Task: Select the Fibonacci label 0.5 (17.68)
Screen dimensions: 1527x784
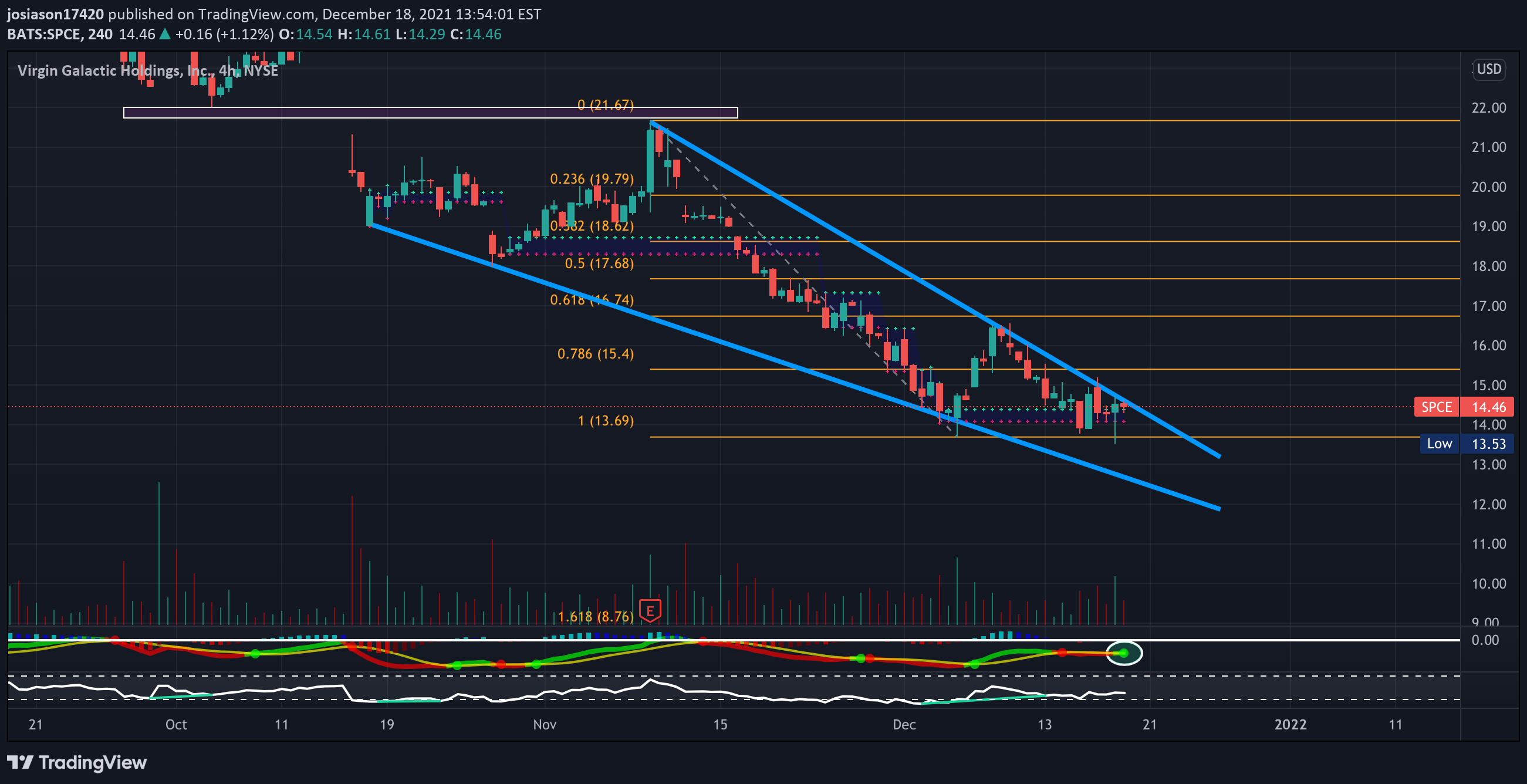Action: pos(599,263)
